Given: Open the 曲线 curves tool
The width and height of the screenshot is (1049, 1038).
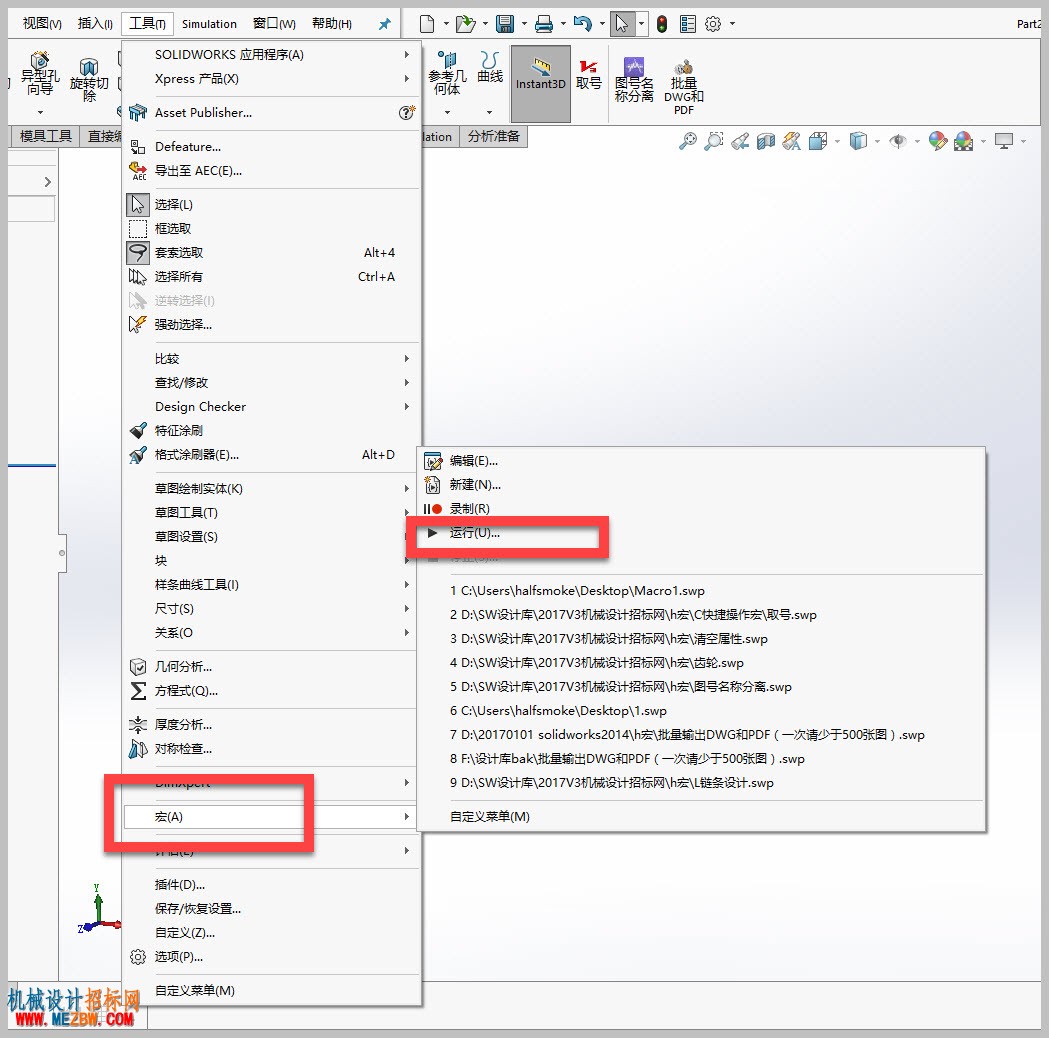Looking at the screenshot, I should click(x=490, y=68).
